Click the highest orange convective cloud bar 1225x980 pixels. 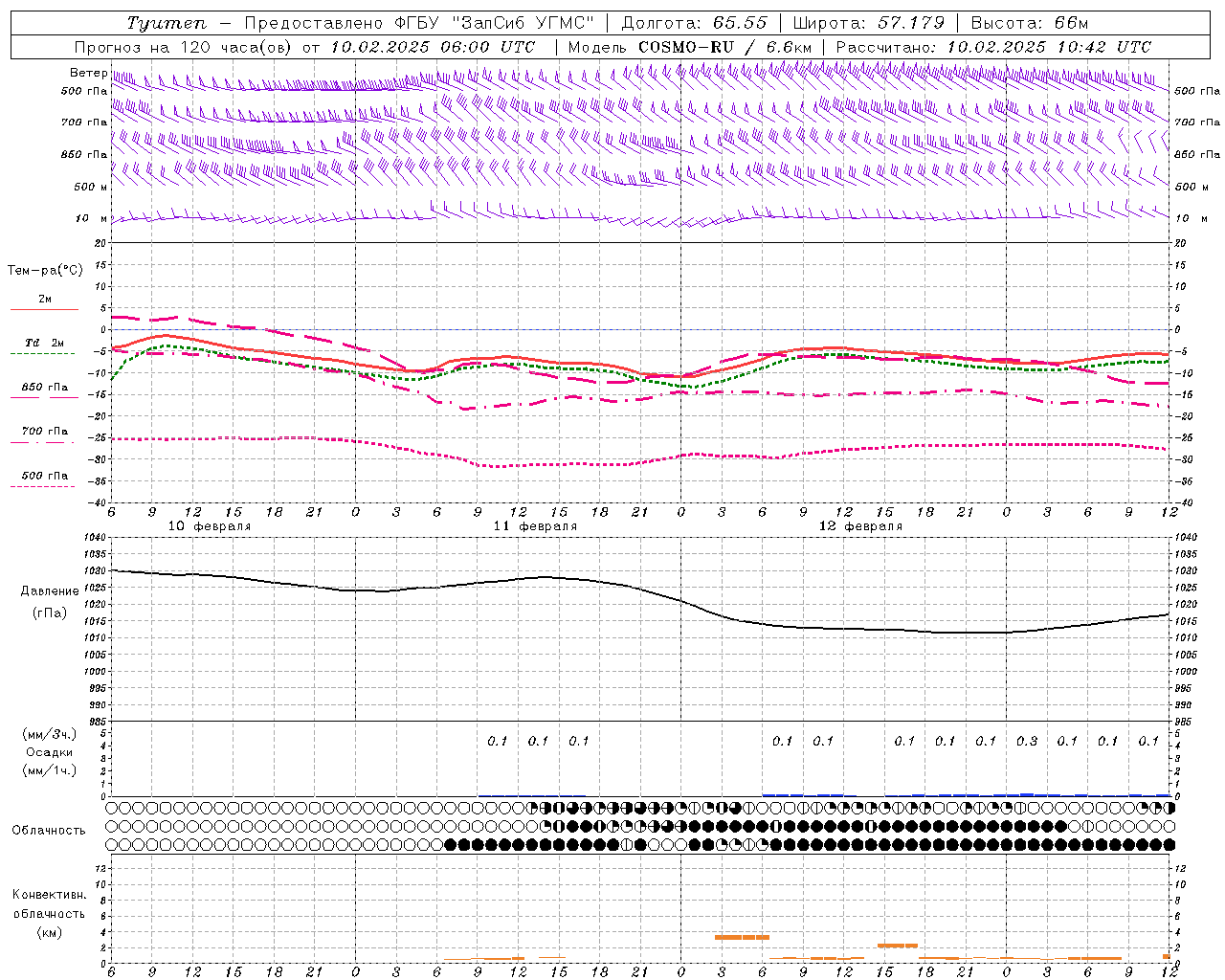point(742,937)
